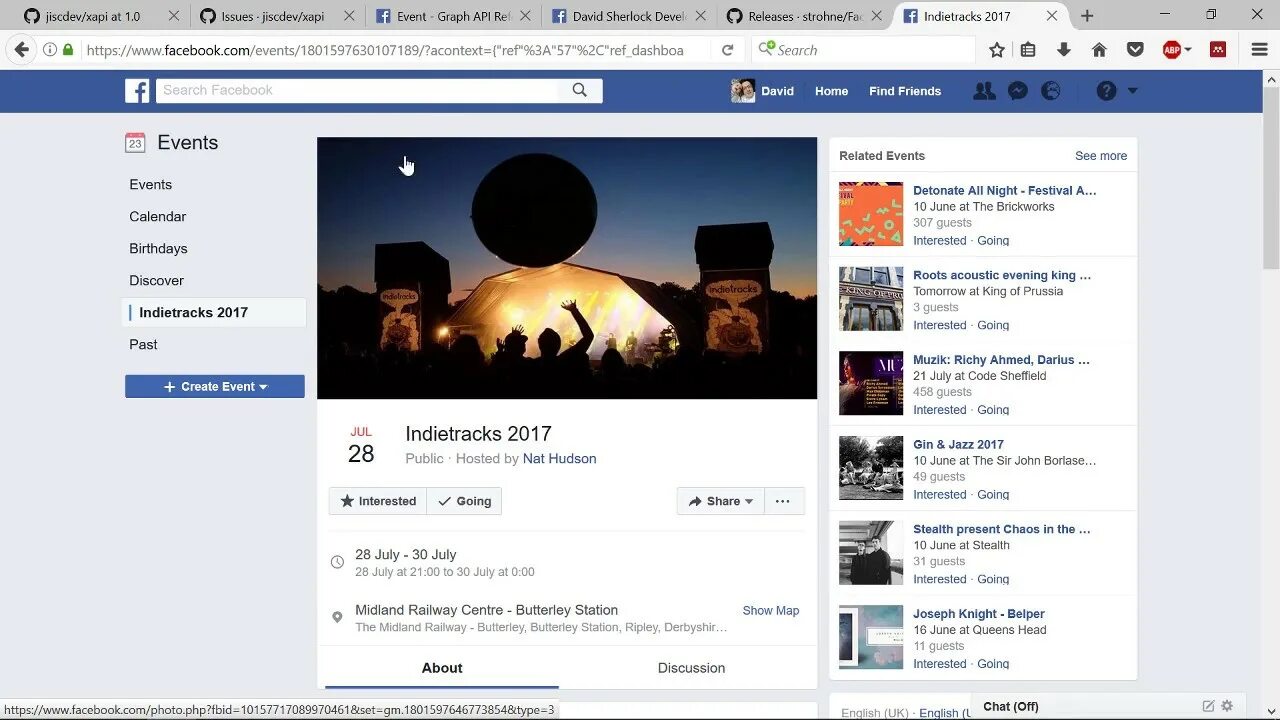1280x720 pixels.
Task: Close the Indietracks 2017 browser tab
Action: click(1051, 16)
